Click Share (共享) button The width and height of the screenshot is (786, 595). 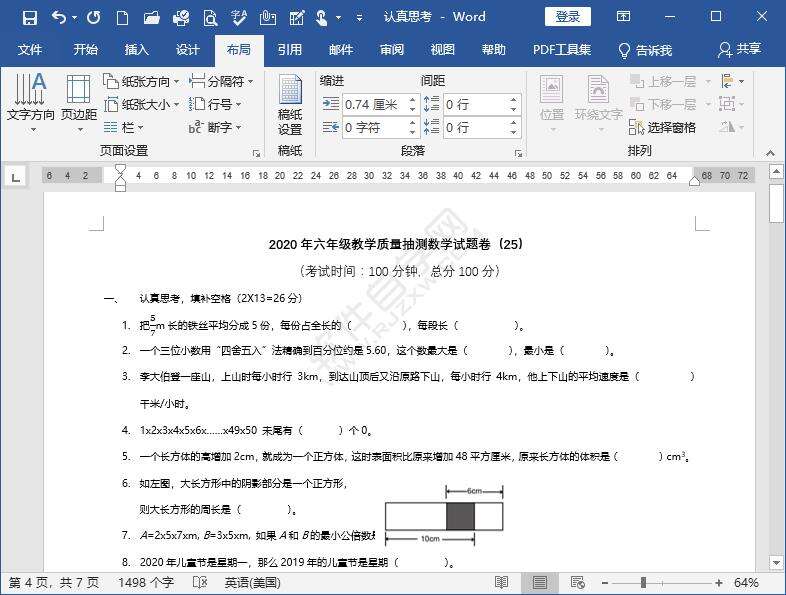coord(739,49)
